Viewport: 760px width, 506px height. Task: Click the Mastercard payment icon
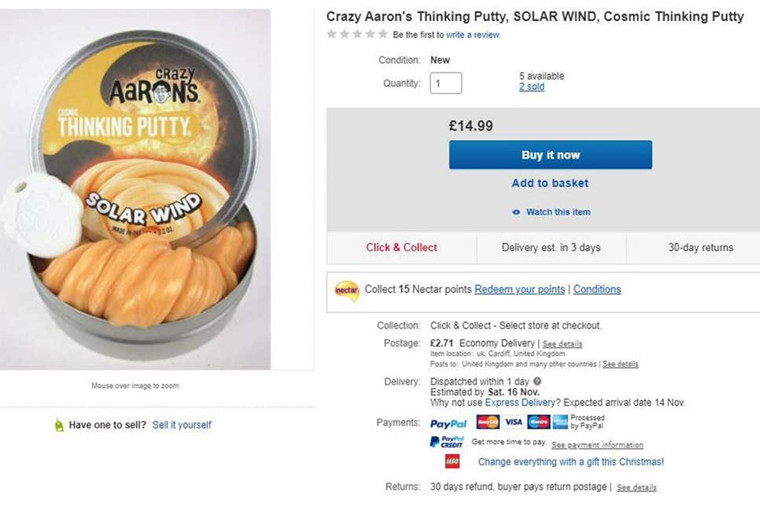point(488,422)
